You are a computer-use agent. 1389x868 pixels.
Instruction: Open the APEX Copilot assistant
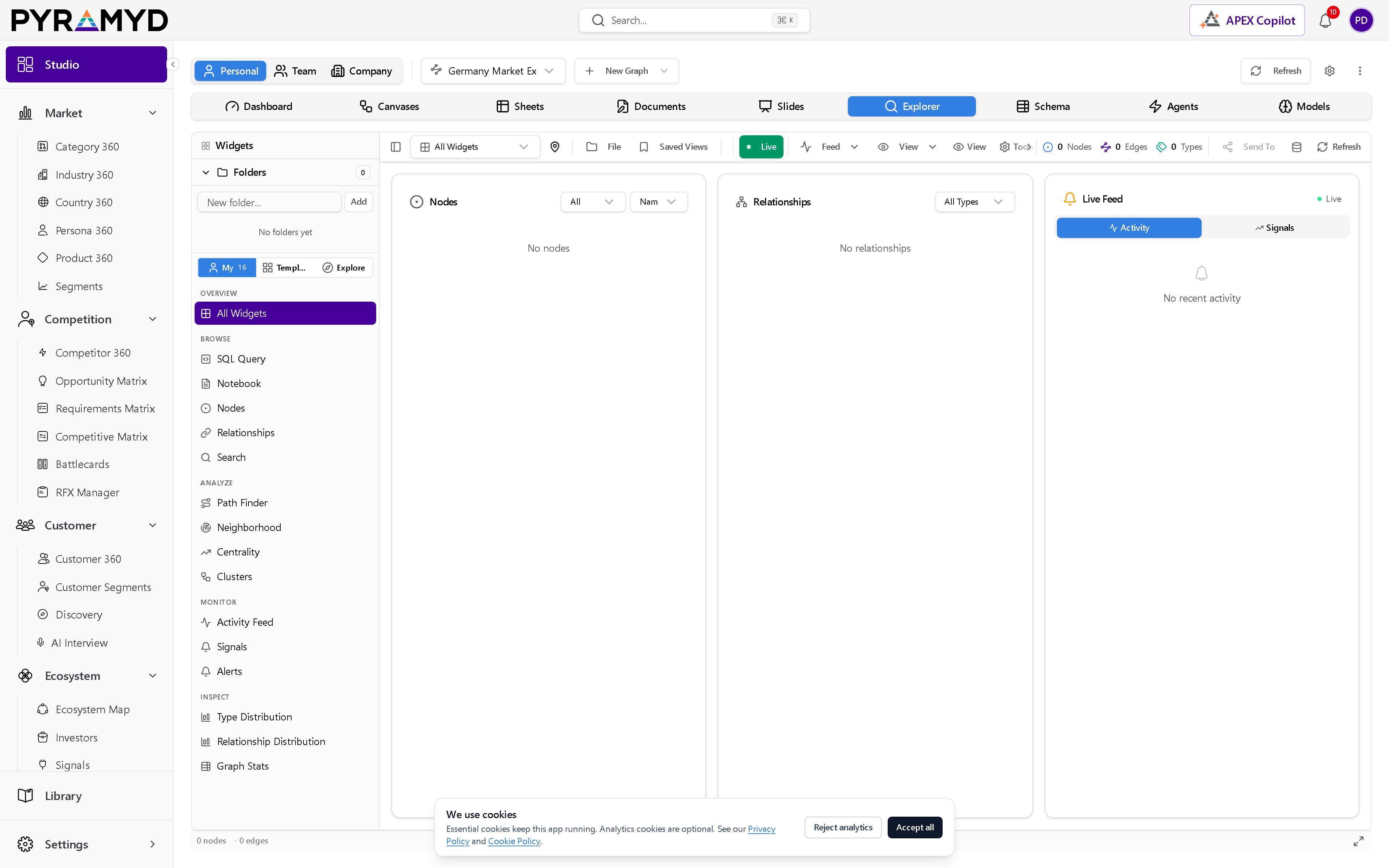pos(1246,20)
